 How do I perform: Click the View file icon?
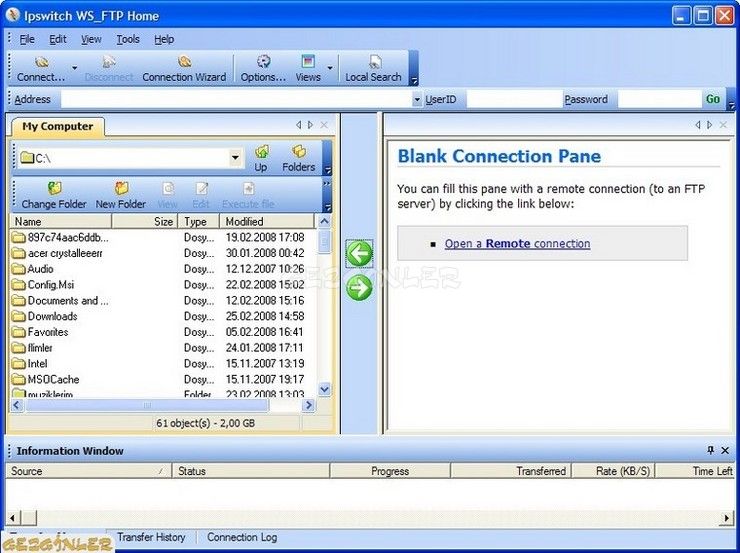[168, 195]
